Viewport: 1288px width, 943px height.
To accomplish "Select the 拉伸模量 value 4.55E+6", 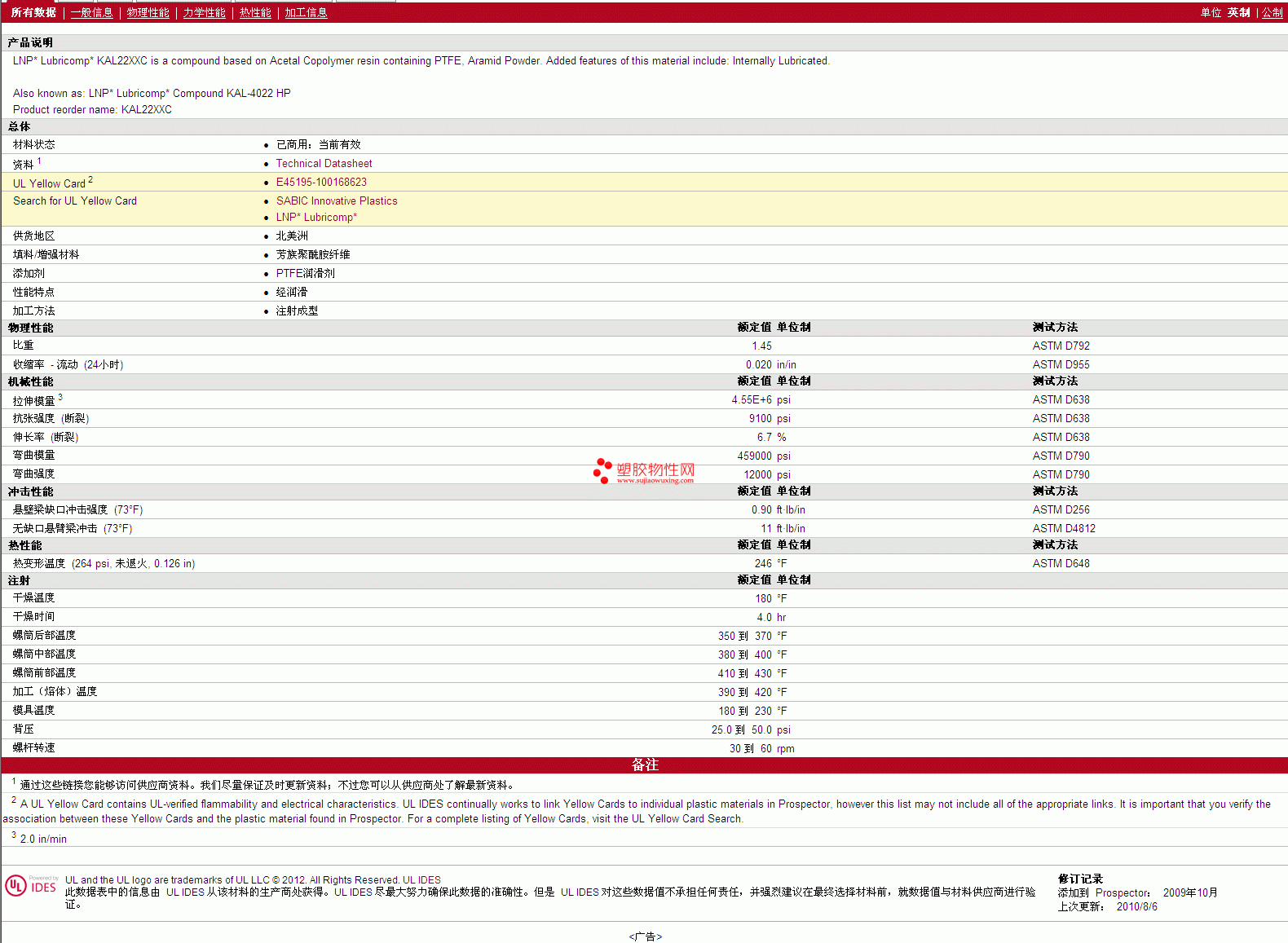I will [752, 400].
